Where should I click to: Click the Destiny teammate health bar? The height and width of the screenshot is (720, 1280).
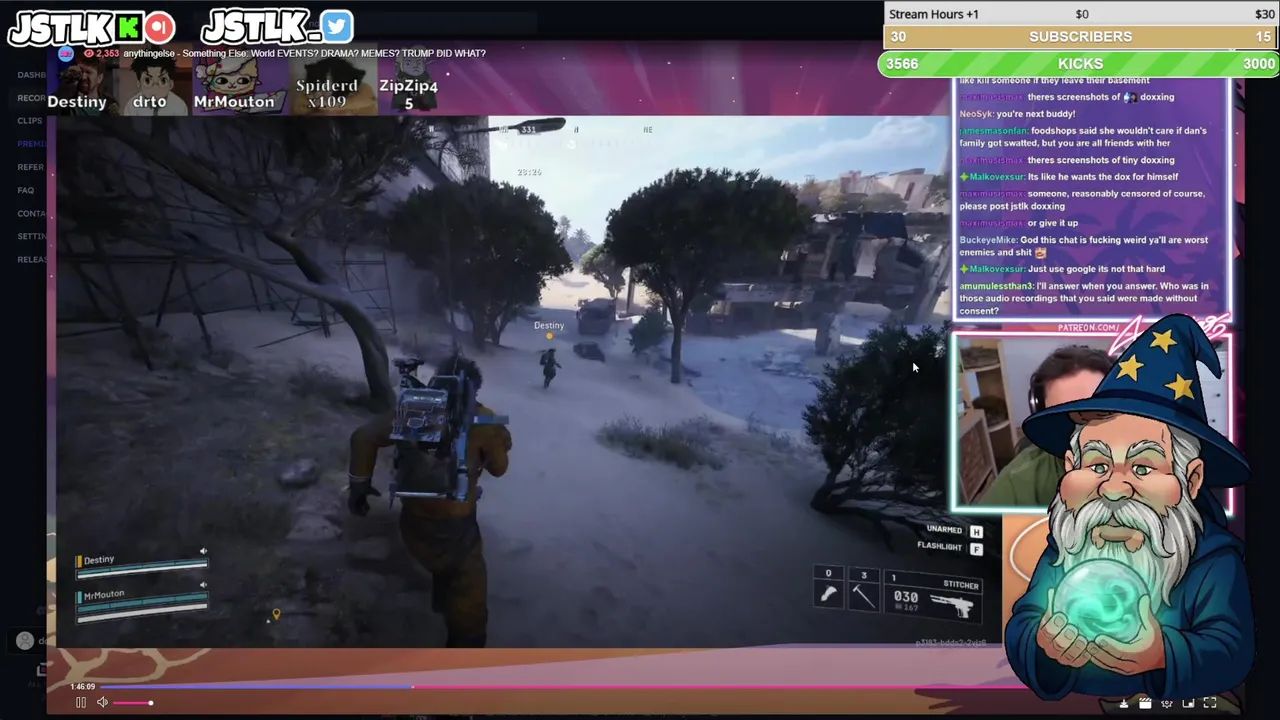[x=142, y=567]
